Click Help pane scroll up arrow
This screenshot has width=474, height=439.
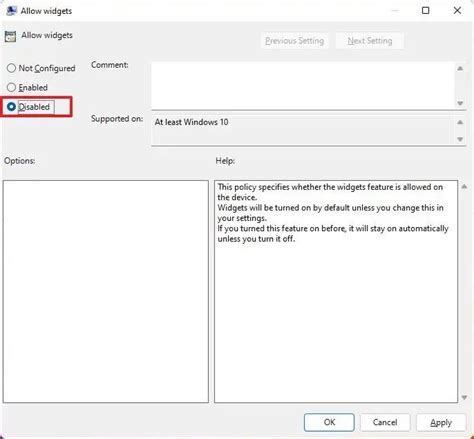click(464, 187)
